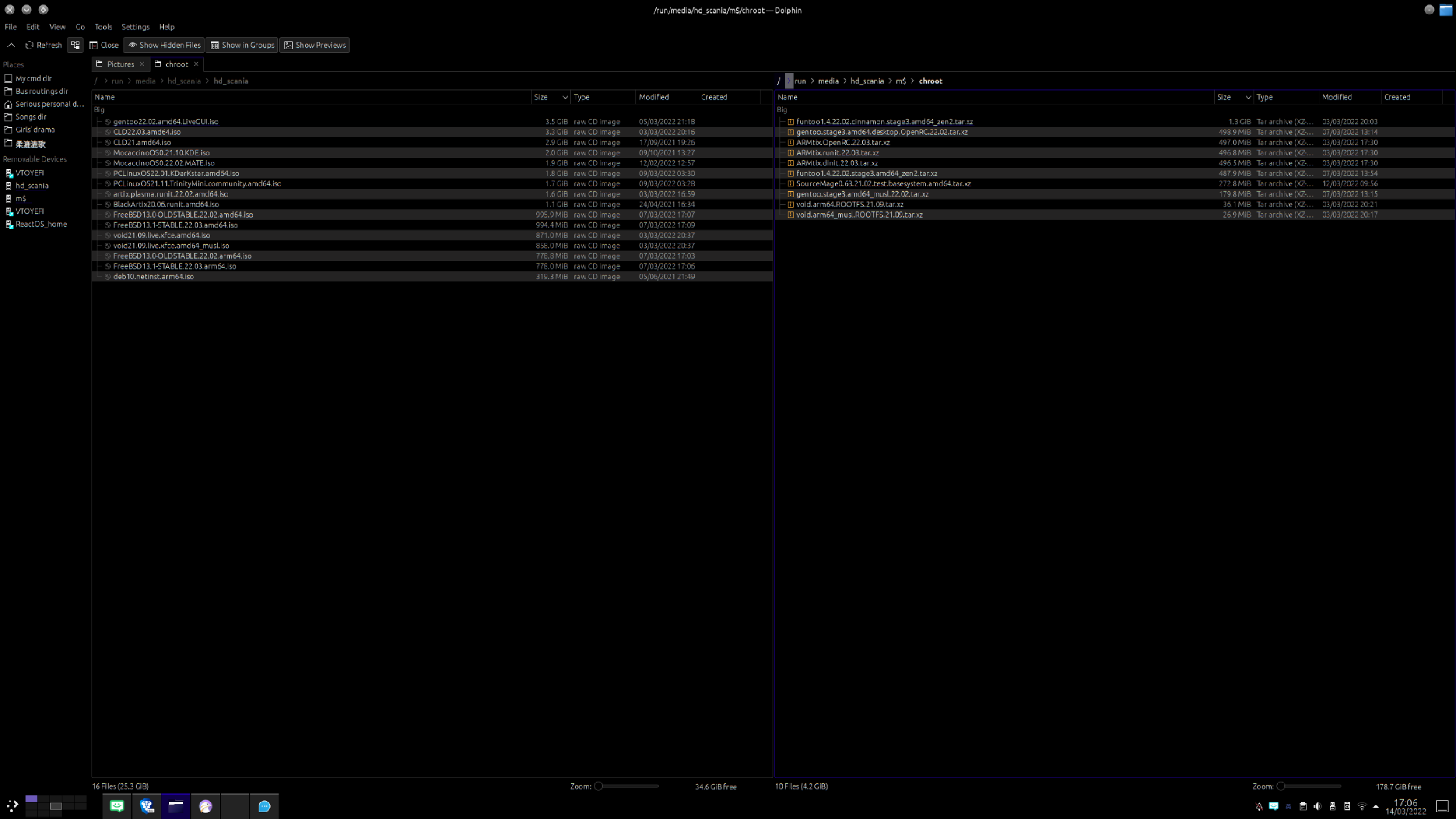Expand tree node of CLD22.03.amd64.iso
This screenshot has width=1456, height=819.
(98, 132)
